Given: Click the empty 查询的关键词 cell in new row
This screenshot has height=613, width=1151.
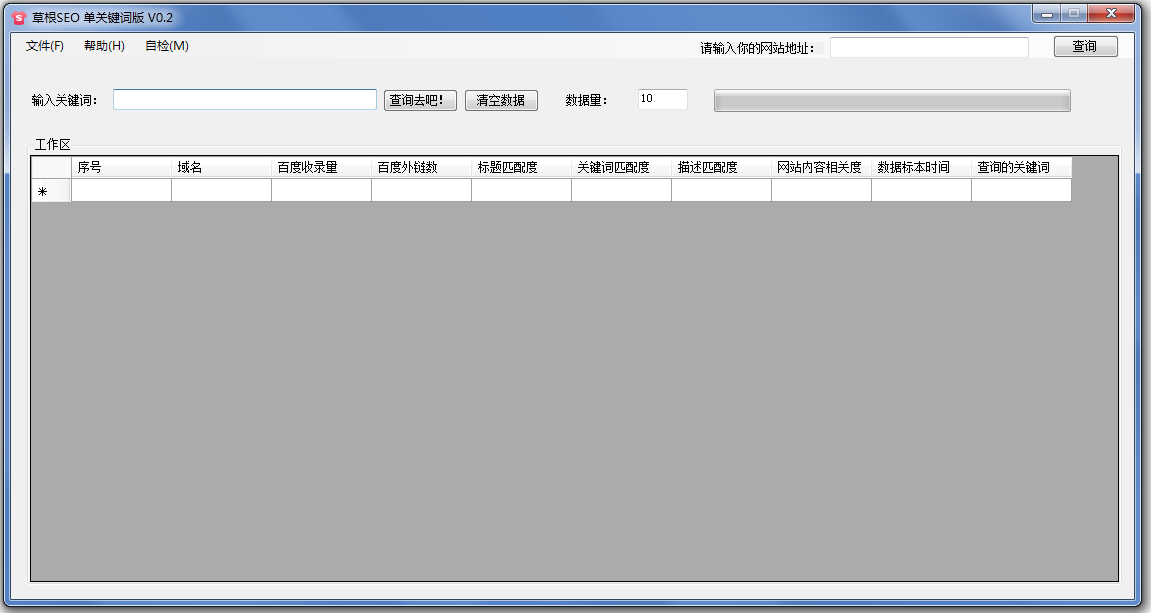Looking at the screenshot, I should pyautogui.click(x=1020, y=190).
